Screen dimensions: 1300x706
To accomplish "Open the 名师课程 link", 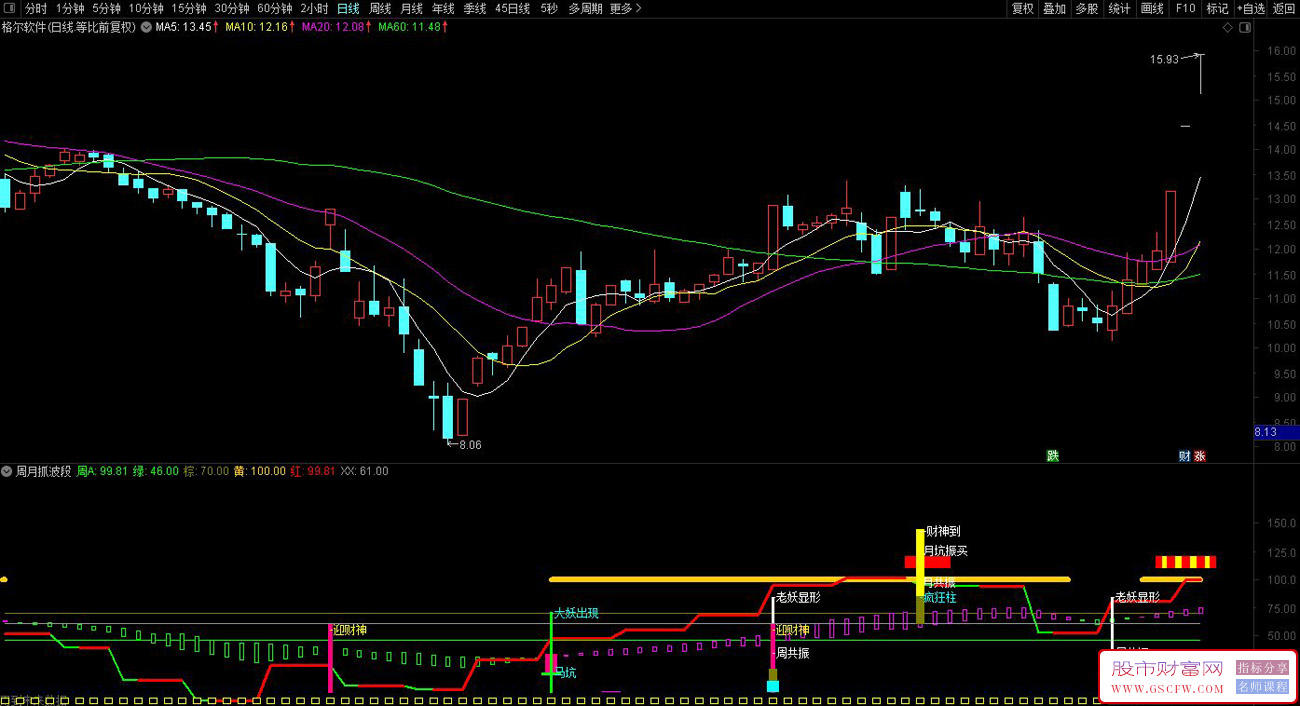I will (1262, 687).
